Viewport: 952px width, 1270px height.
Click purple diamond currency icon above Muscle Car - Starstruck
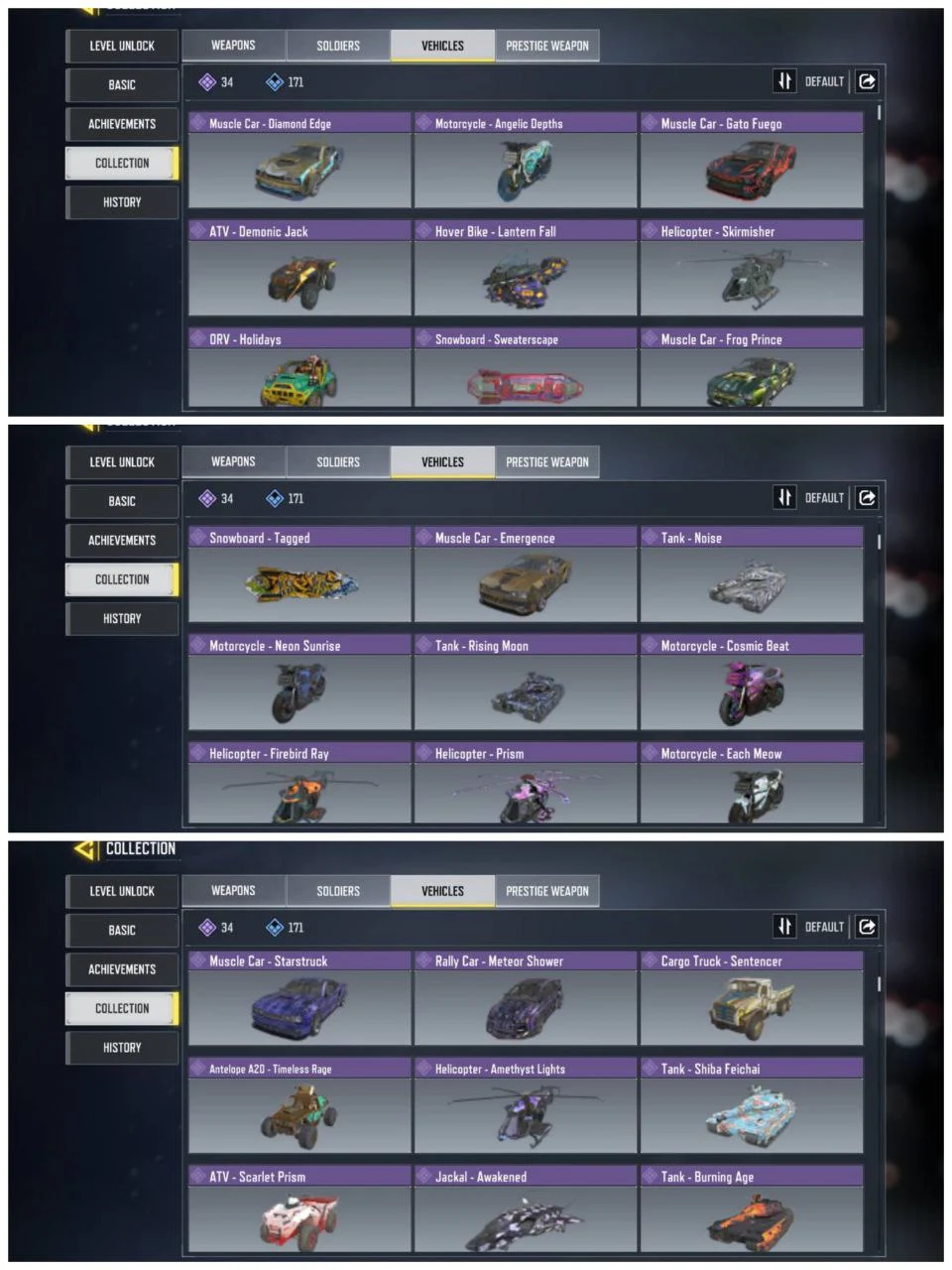pyautogui.click(x=207, y=928)
